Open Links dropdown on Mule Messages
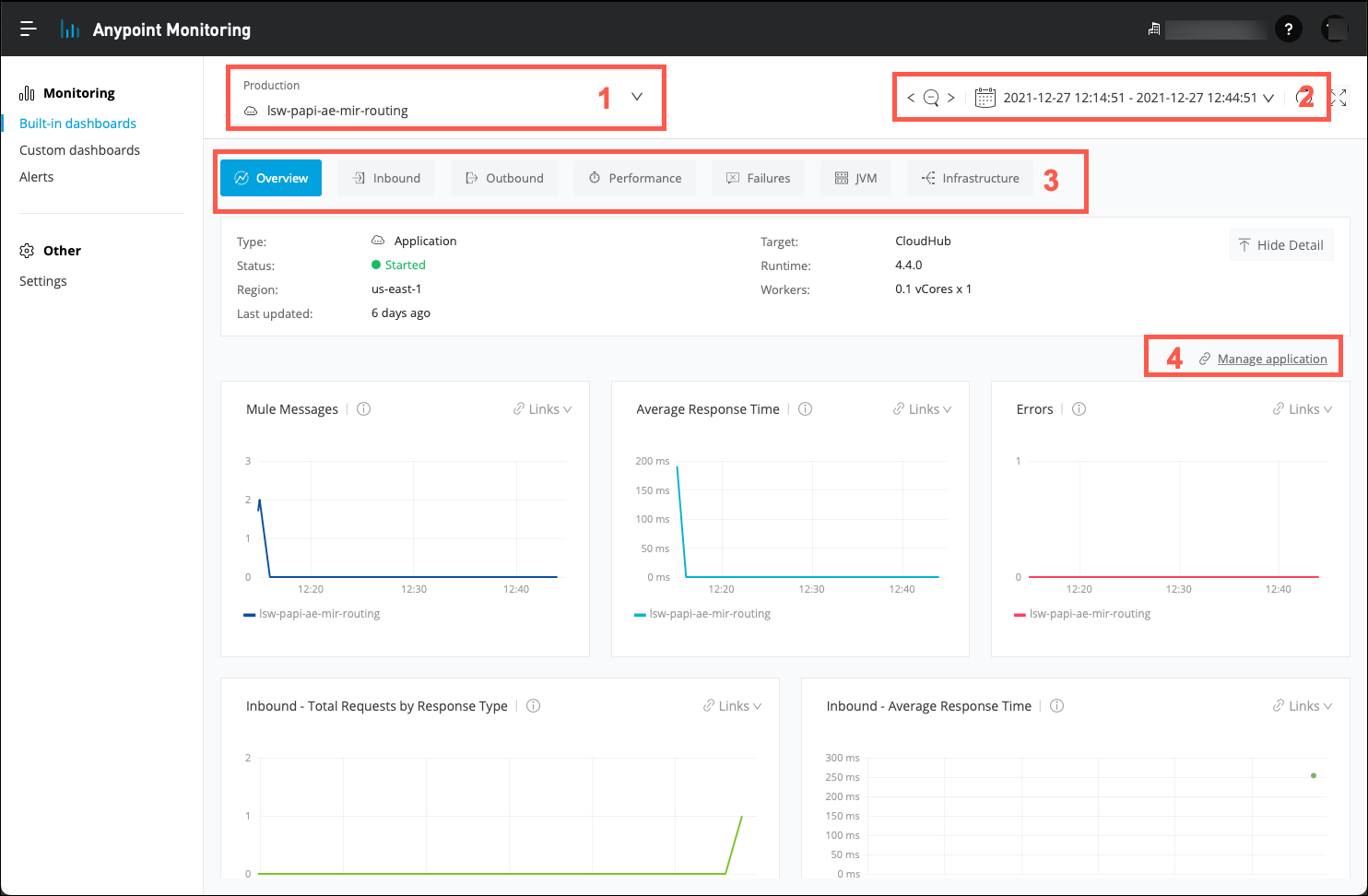 (x=542, y=409)
